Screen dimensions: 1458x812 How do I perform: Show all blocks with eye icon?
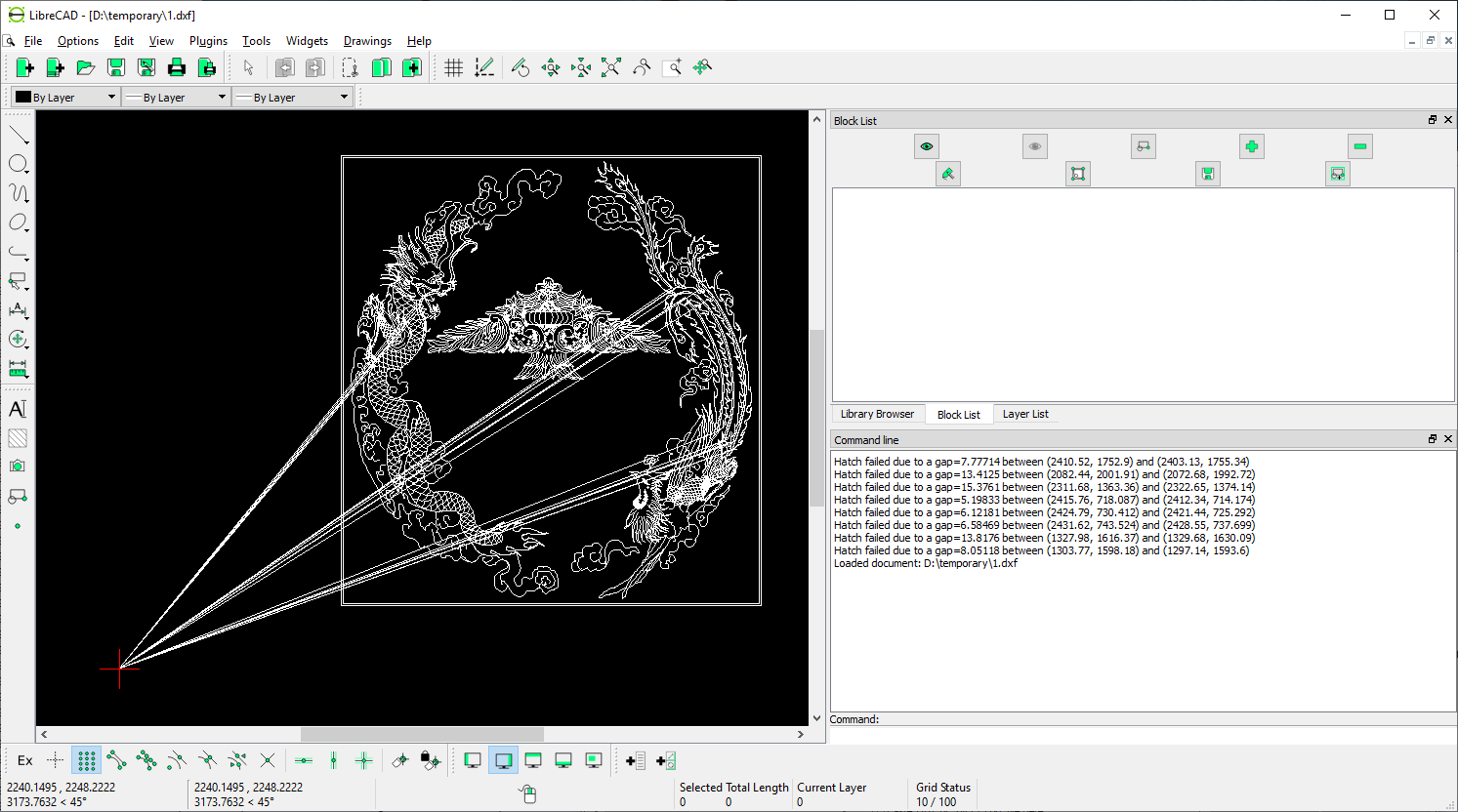pyautogui.click(x=927, y=146)
